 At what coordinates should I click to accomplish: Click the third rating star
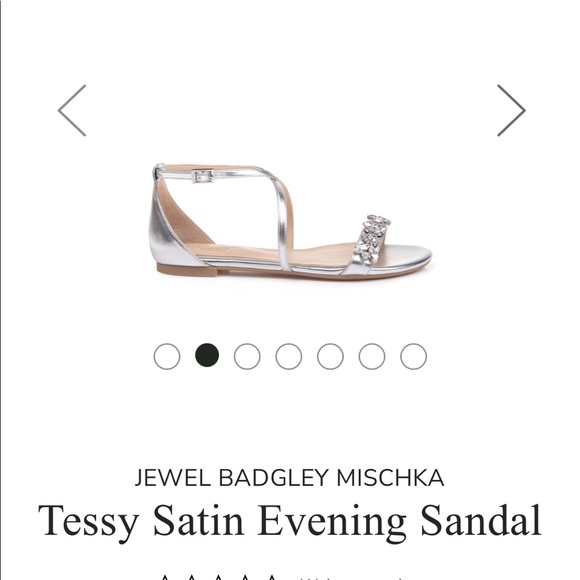(x=218, y=577)
